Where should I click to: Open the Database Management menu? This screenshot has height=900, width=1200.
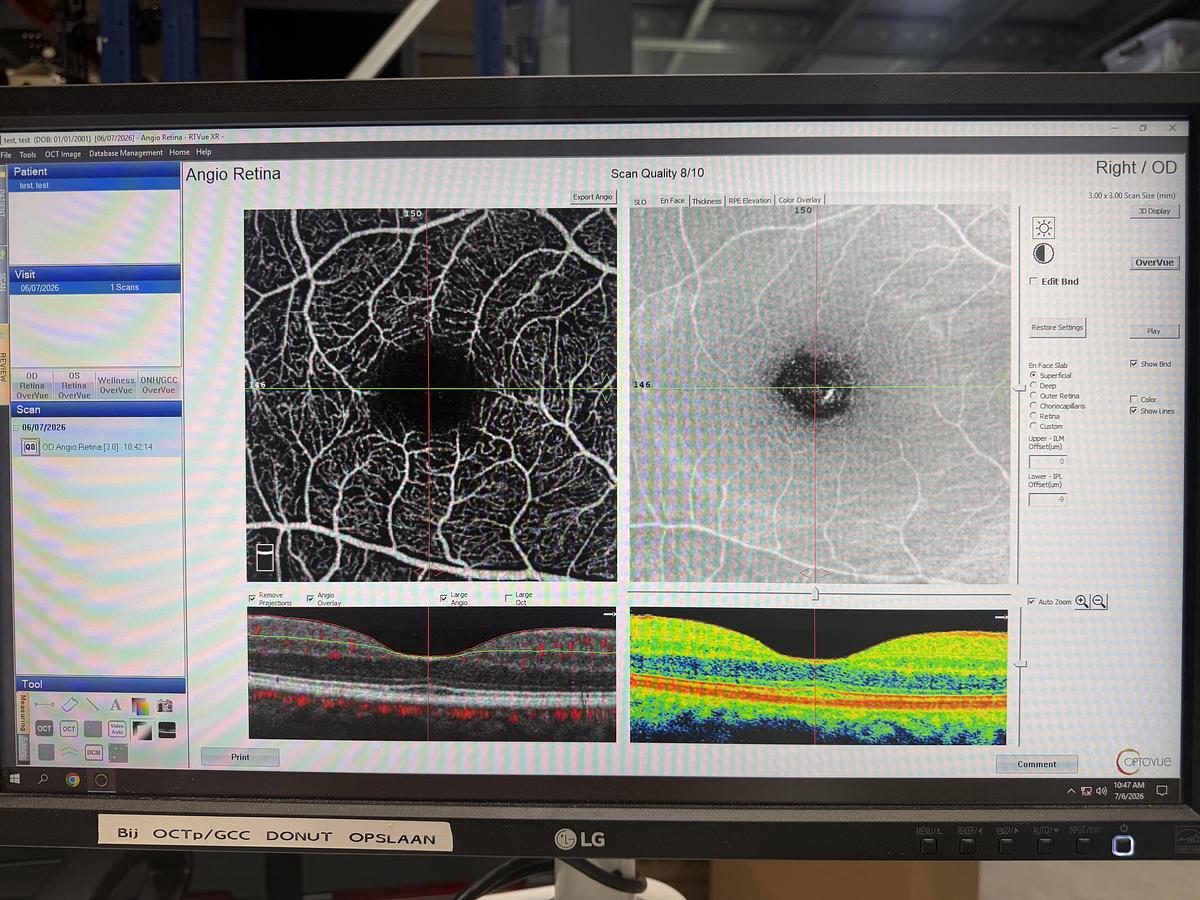(x=126, y=153)
